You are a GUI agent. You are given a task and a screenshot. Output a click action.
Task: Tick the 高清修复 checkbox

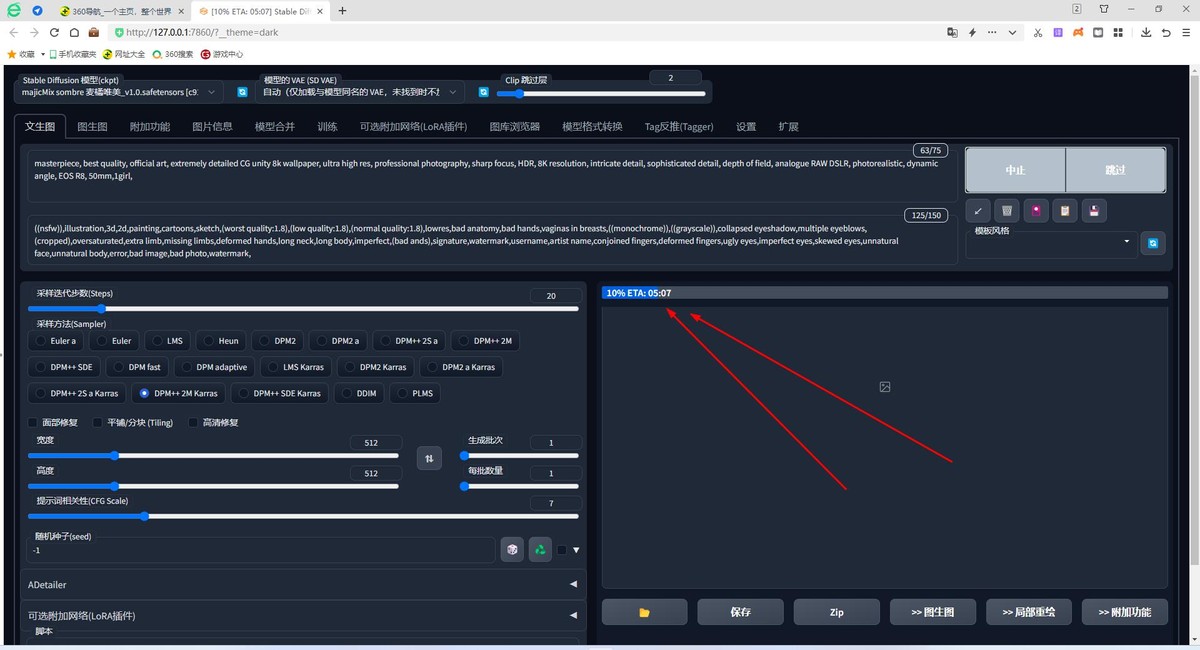coord(194,422)
